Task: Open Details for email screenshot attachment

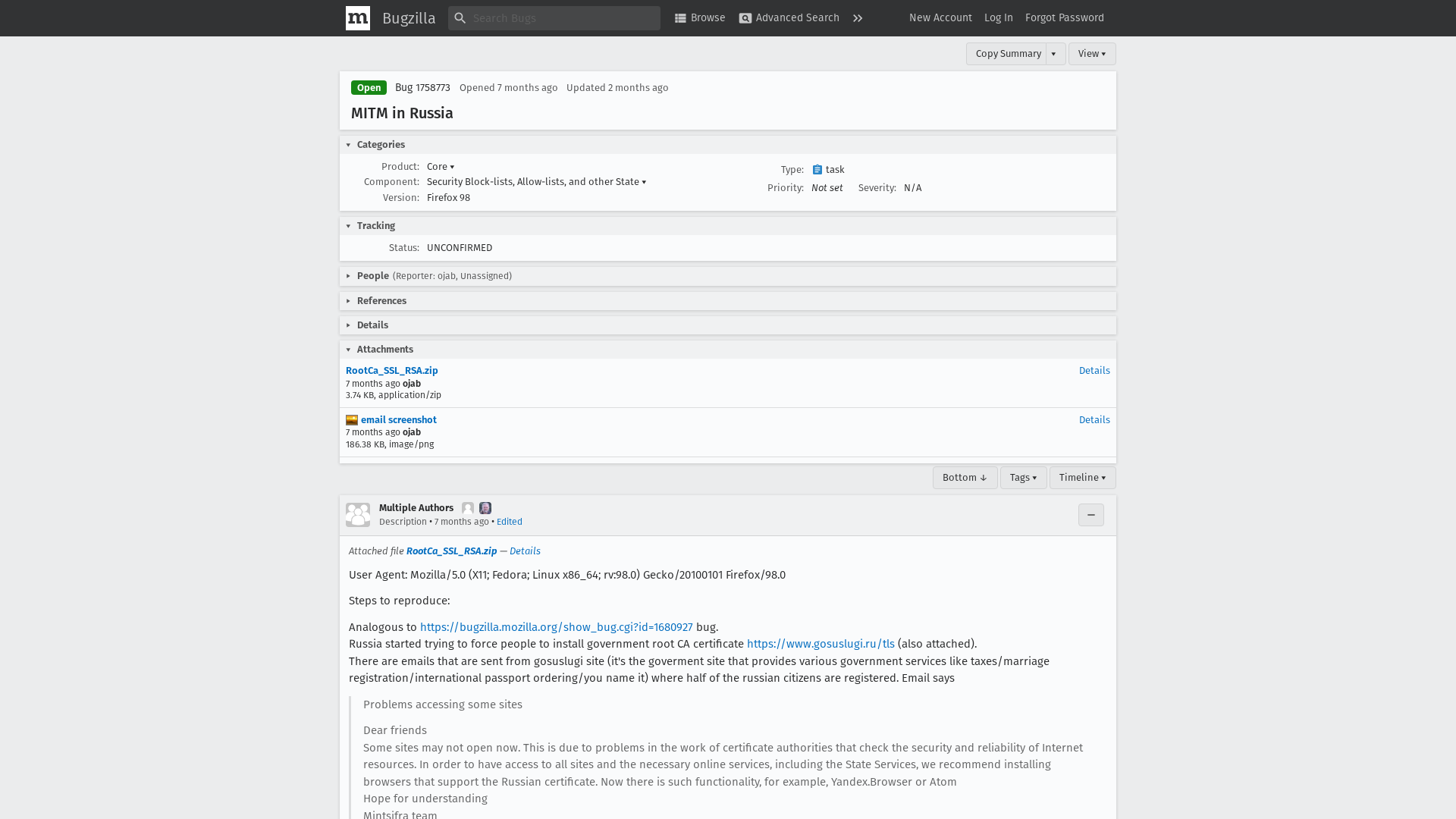Action: (x=1094, y=420)
